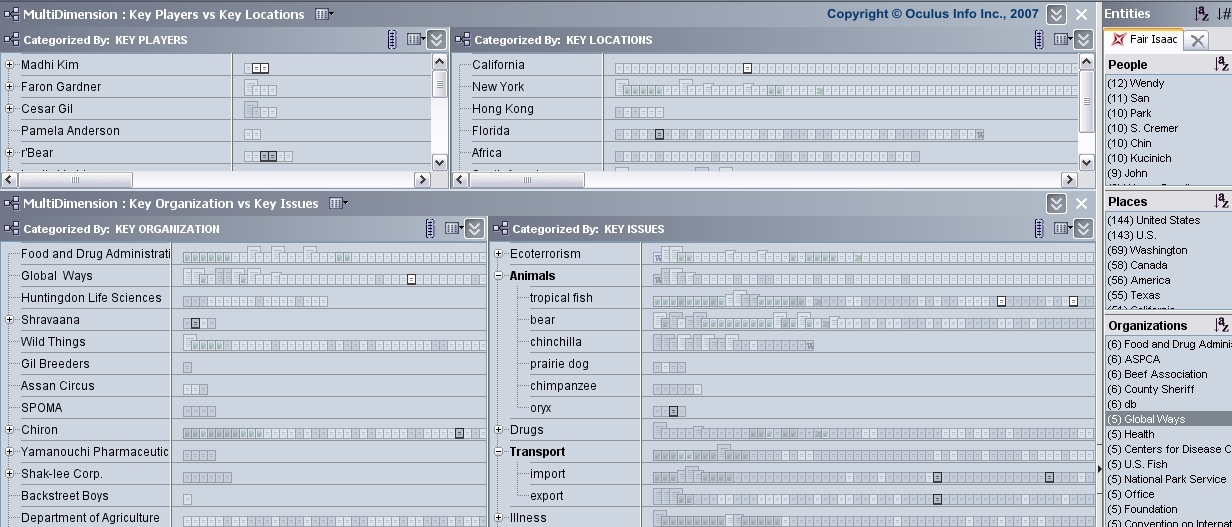Collapse the KEY PLAYERS panel with double chevron
This screenshot has width=1232, height=527.
pyautogui.click(x=436, y=40)
